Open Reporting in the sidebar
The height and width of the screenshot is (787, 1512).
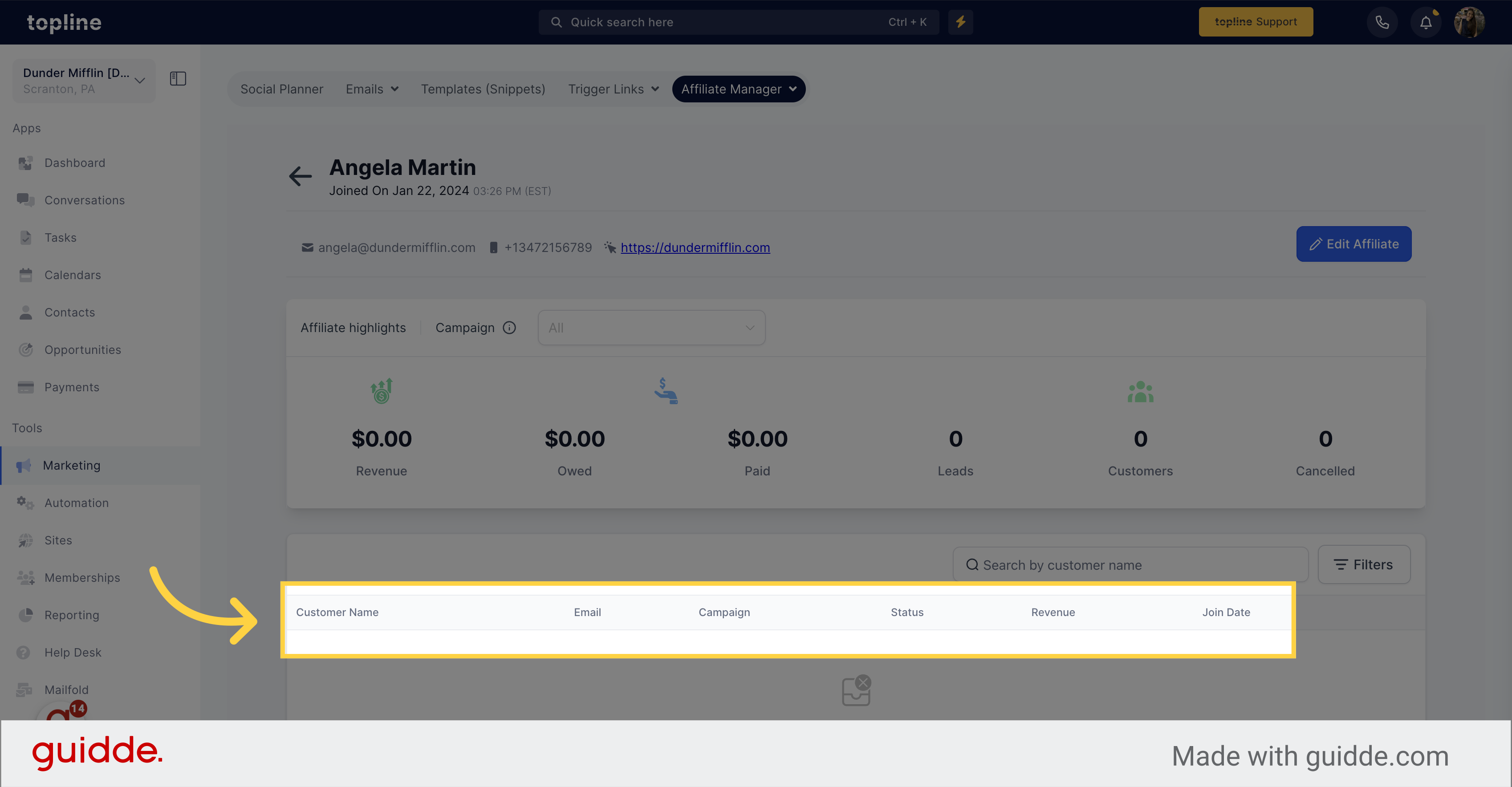[72, 615]
